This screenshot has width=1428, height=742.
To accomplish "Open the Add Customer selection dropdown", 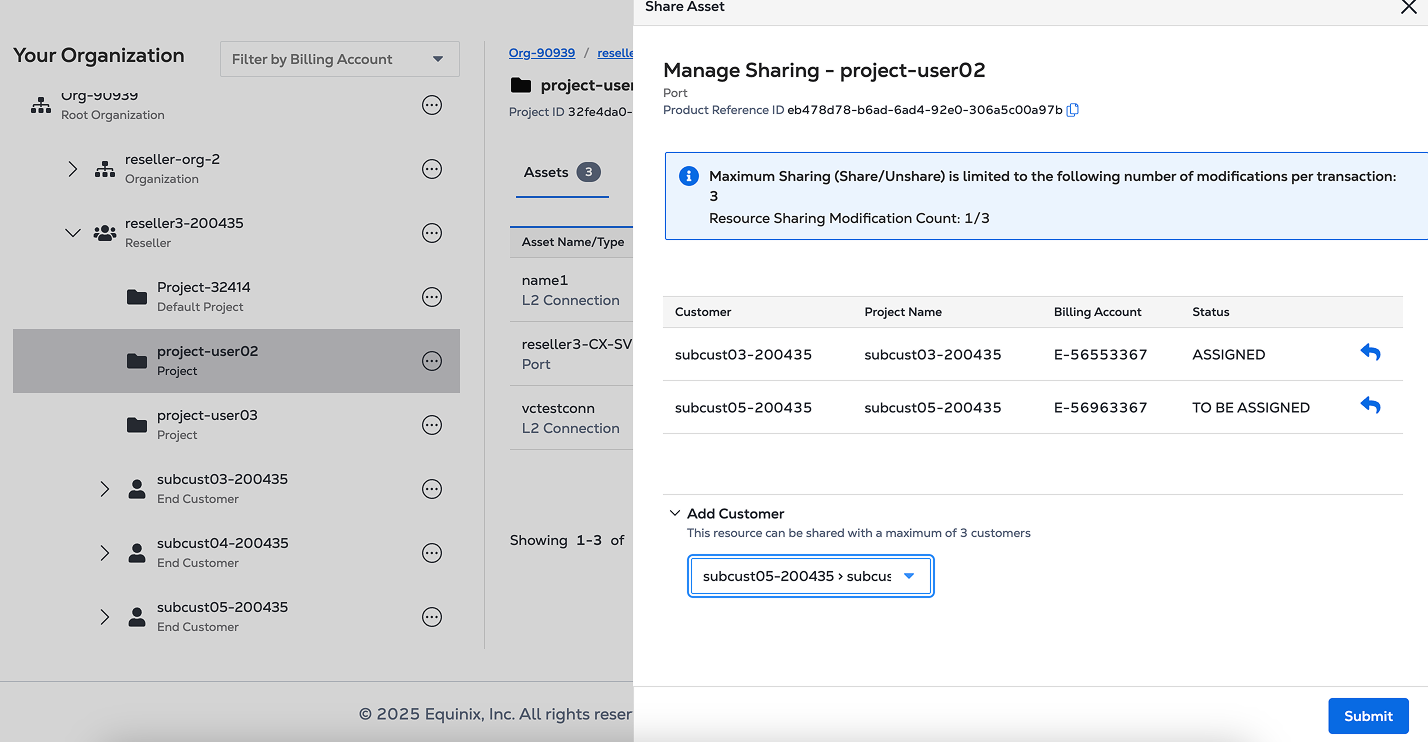I will pos(810,576).
